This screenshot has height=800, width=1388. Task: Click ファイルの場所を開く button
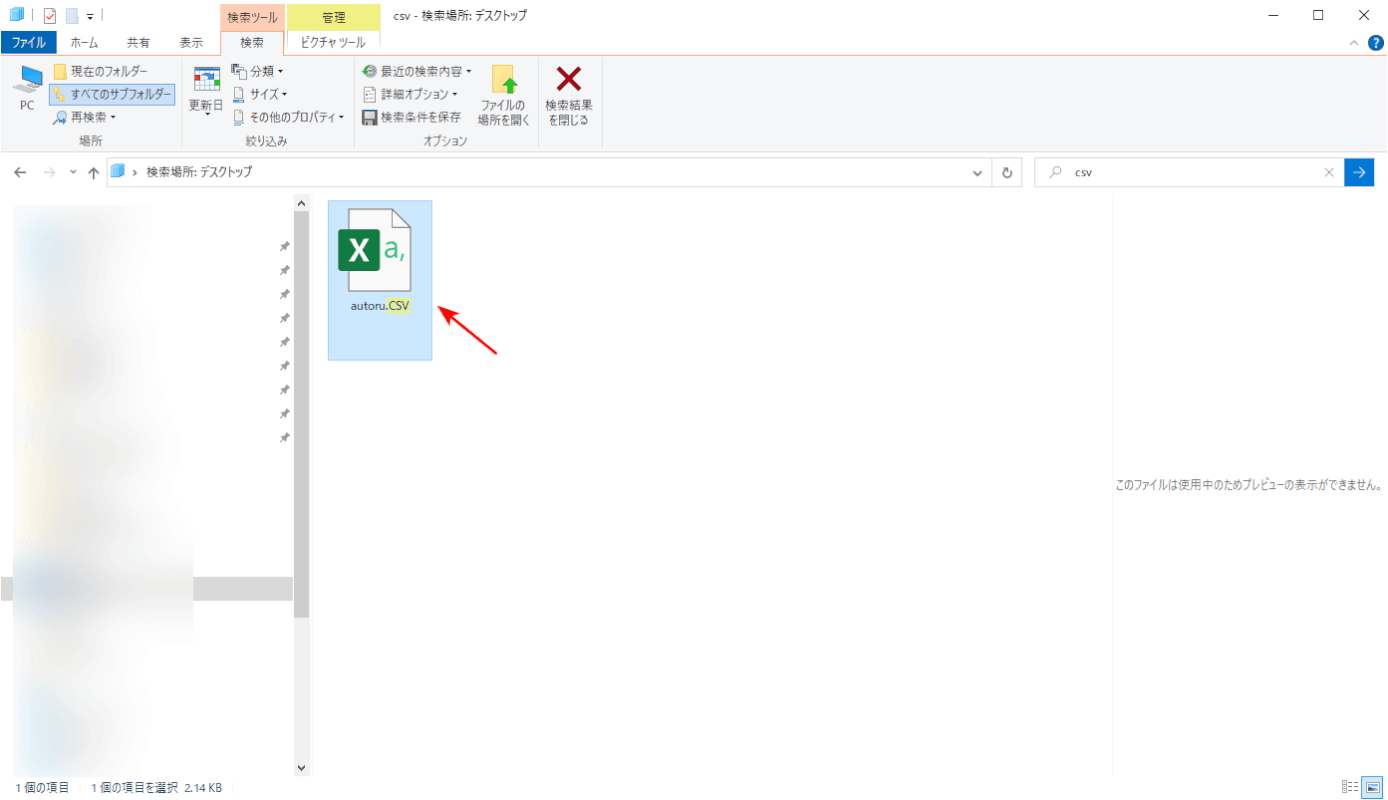tap(503, 95)
